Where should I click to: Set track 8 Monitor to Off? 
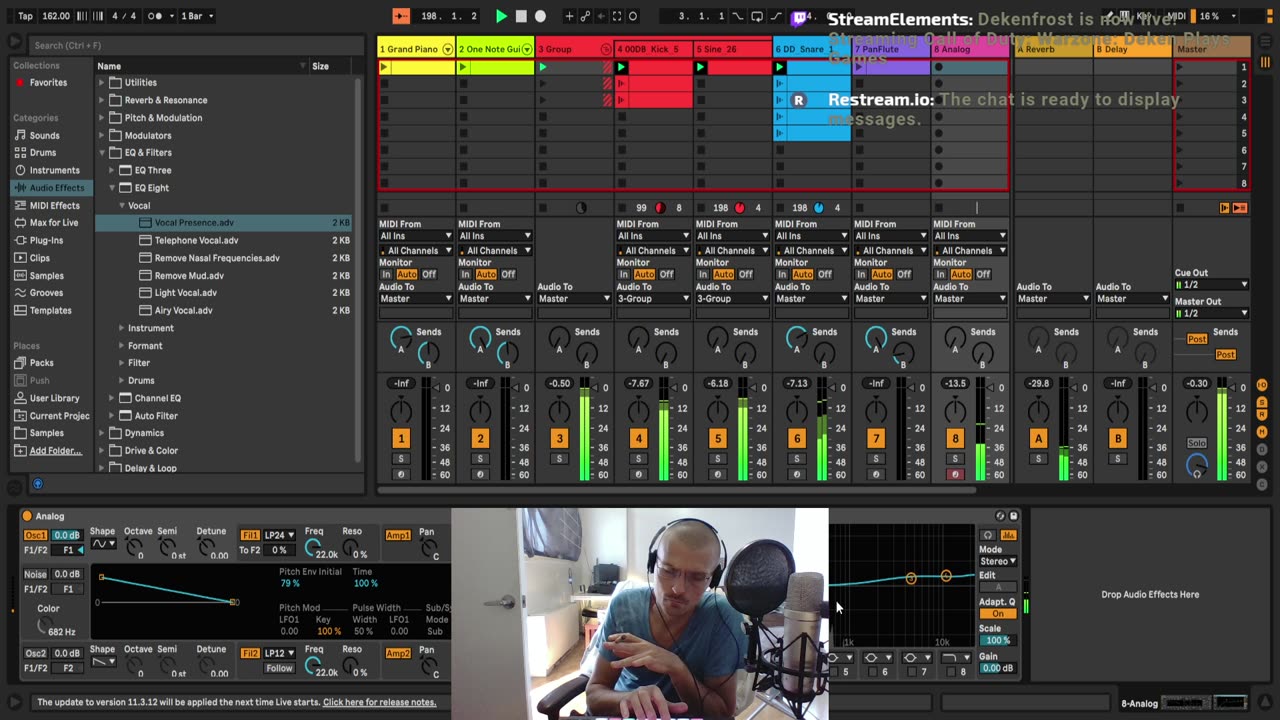(983, 274)
